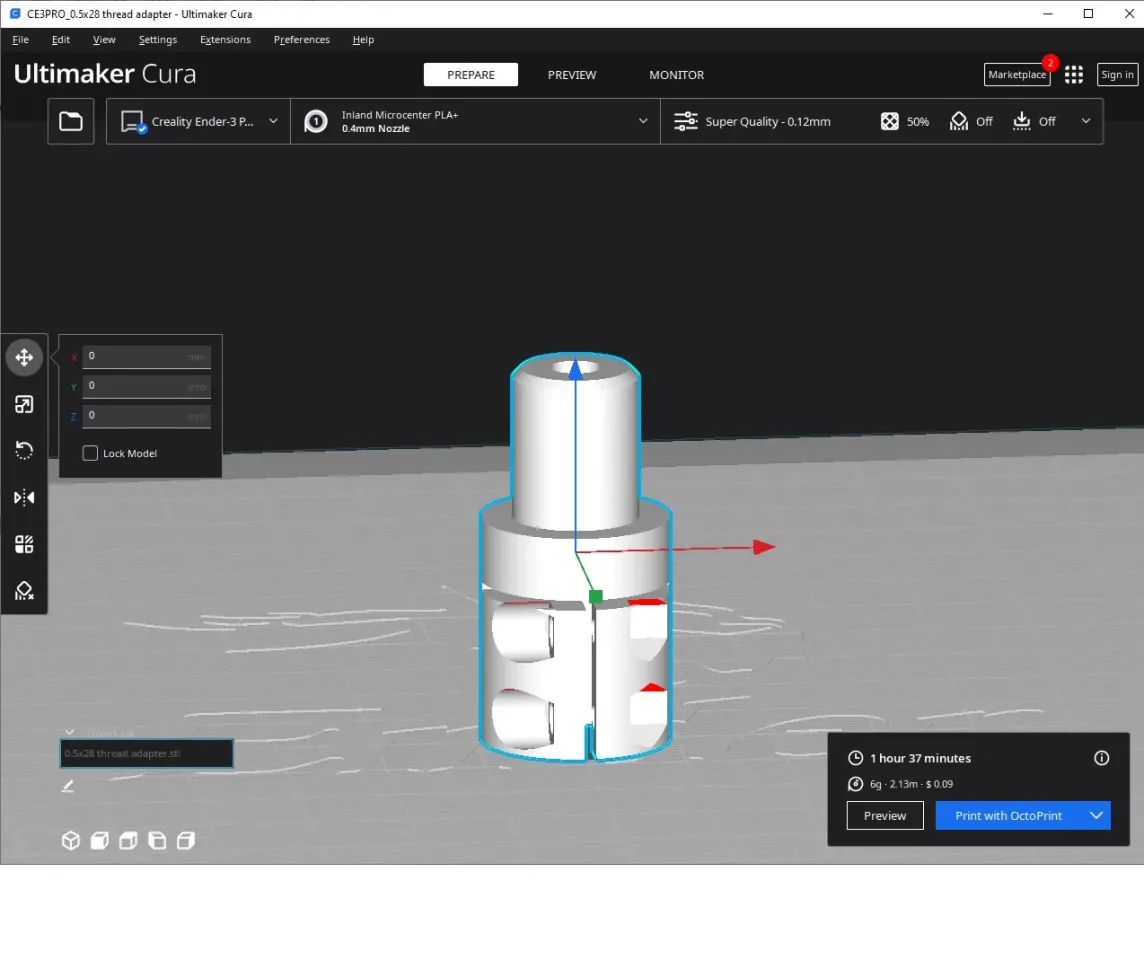Switch to the PREVIEW stage
The width and height of the screenshot is (1144, 960).
(x=572, y=74)
